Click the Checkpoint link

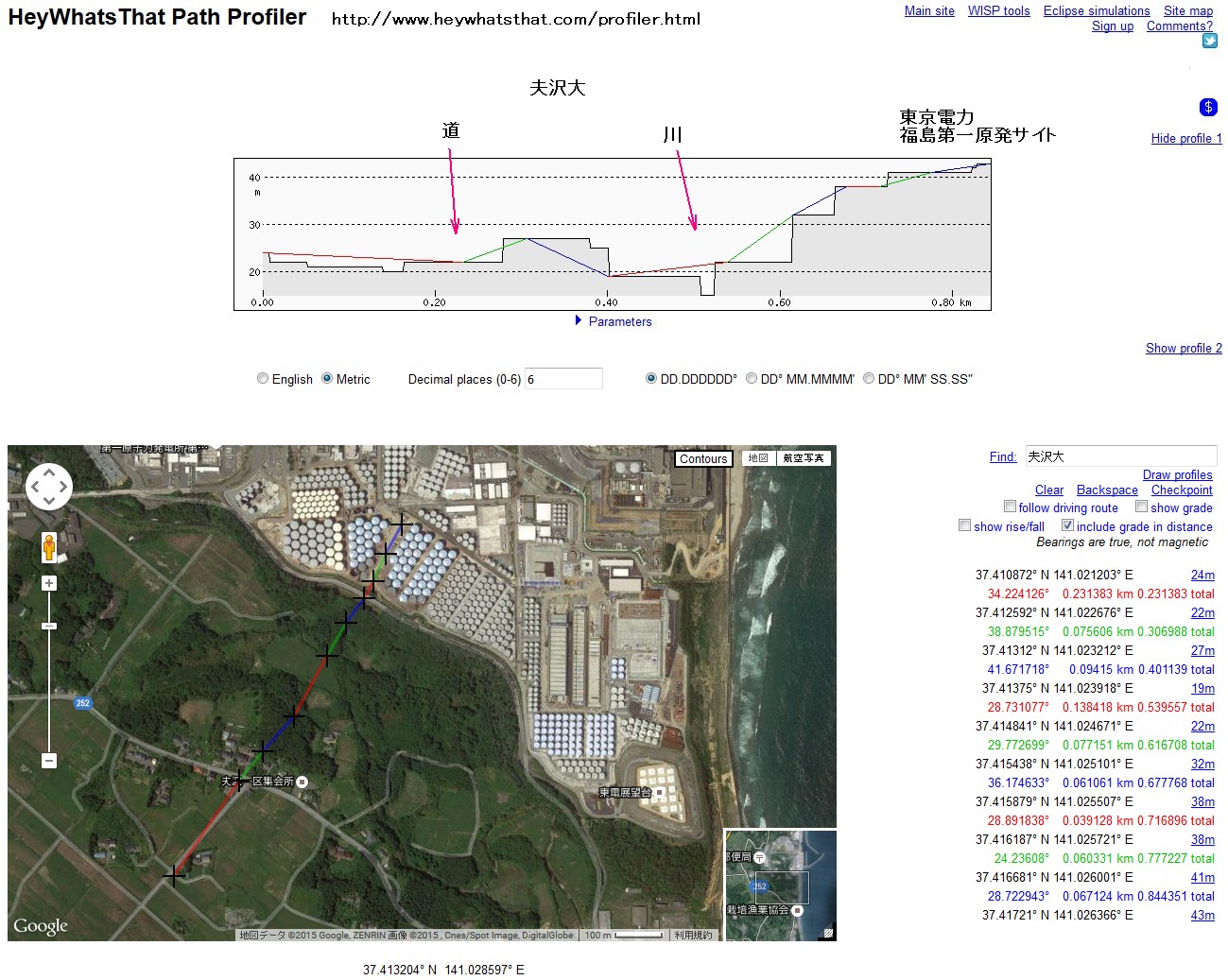(x=1182, y=490)
